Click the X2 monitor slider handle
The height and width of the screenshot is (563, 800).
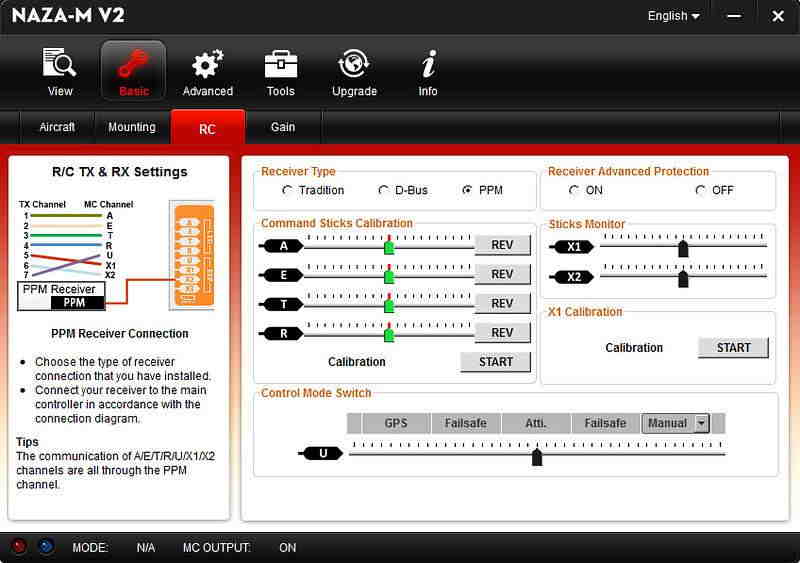pyautogui.click(x=683, y=279)
